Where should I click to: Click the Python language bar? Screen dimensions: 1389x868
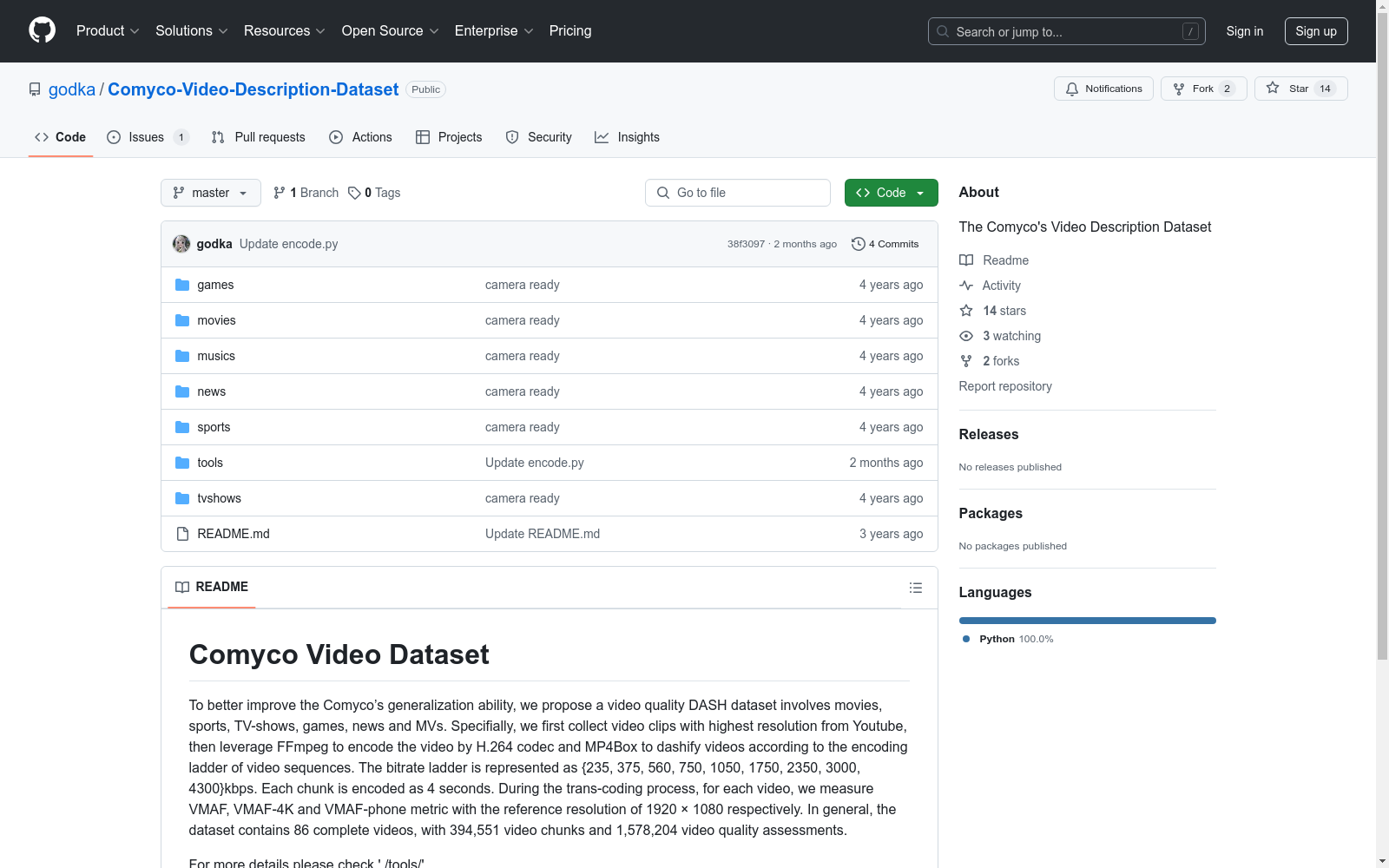point(1088,621)
